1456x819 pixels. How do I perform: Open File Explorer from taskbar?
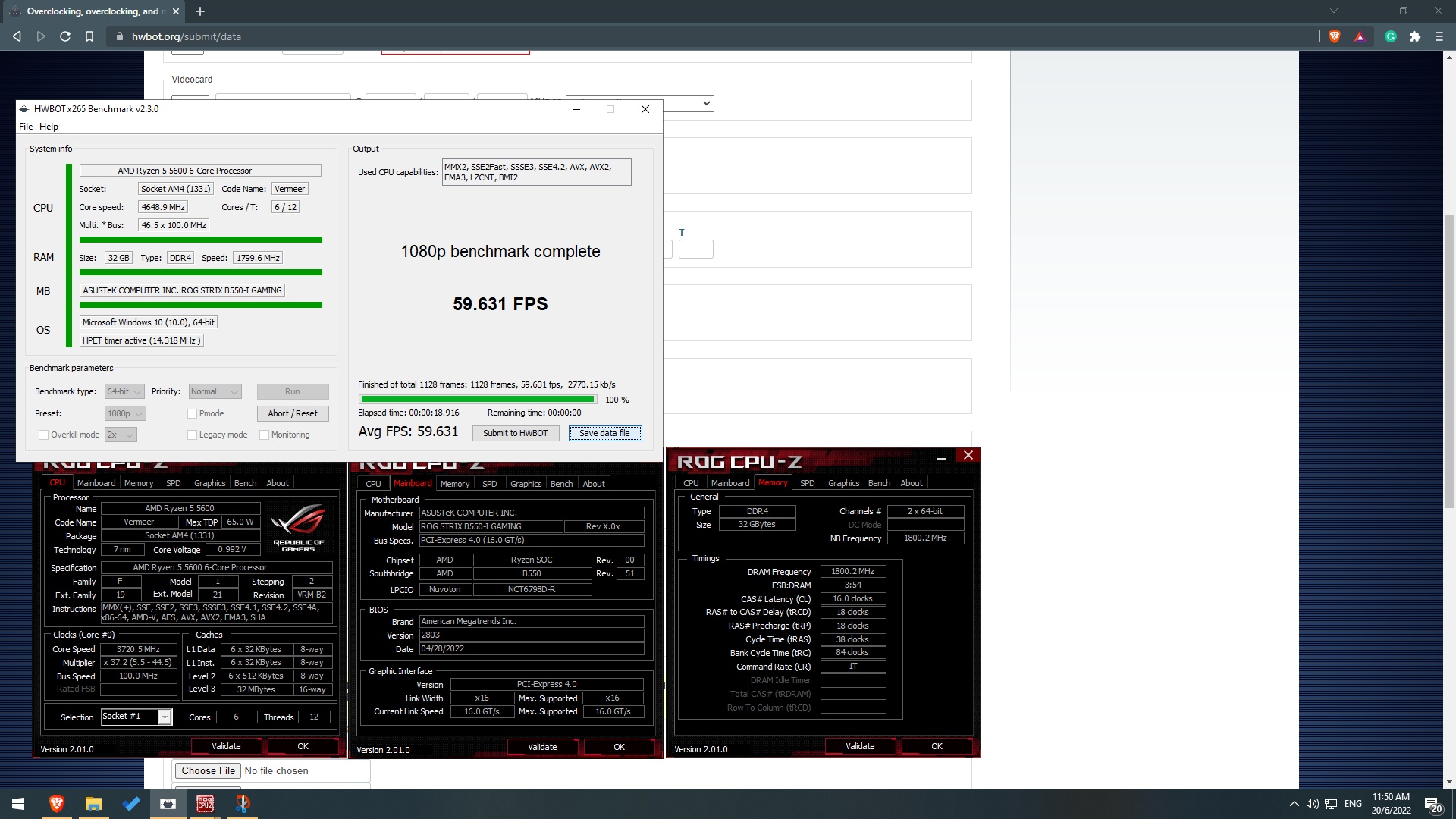pyautogui.click(x=93, y=804)
